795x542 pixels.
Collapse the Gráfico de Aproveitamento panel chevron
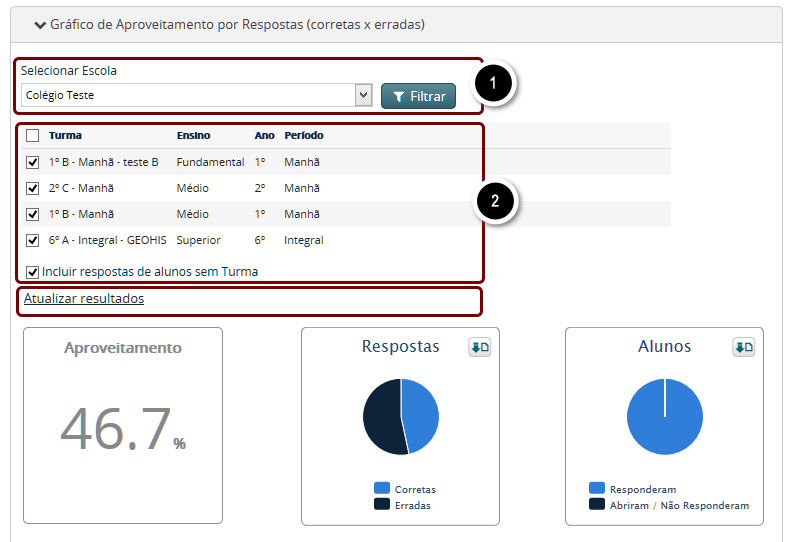click(x=39, y=24)
